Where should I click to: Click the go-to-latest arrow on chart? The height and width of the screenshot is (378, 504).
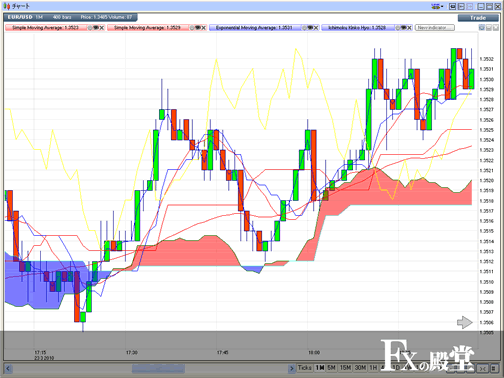tap(465, 322)
